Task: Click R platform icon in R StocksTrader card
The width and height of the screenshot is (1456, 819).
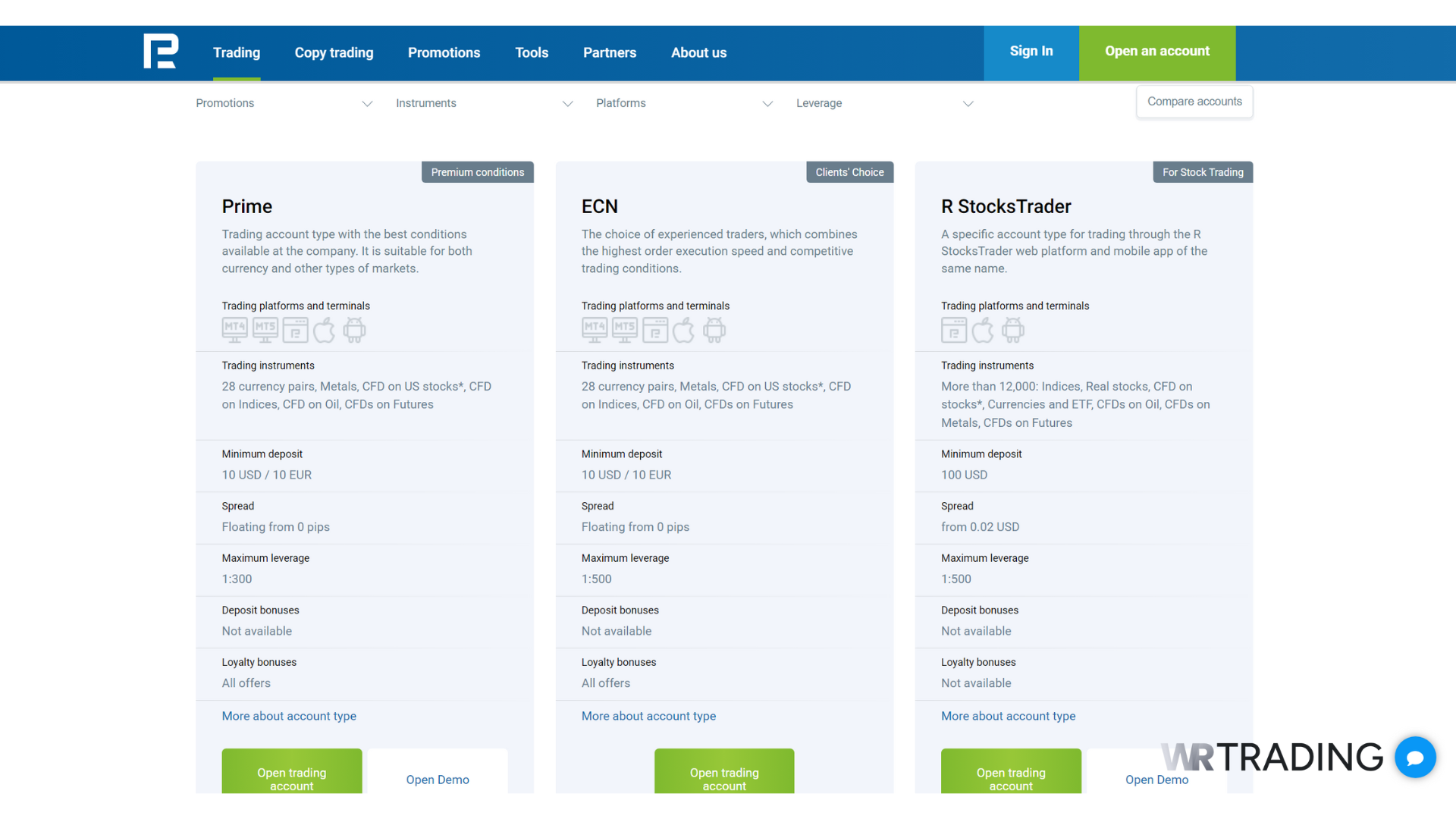Action: 954,330
